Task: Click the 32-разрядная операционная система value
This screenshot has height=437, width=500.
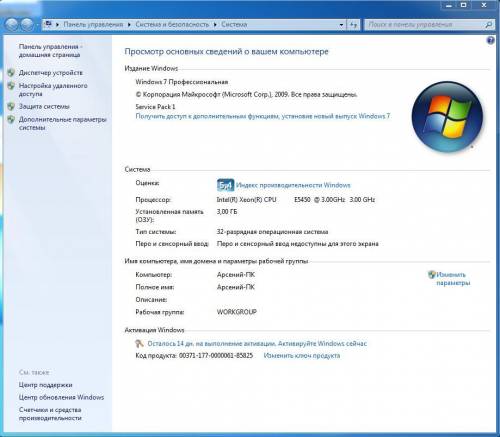Action: point(272,232)
